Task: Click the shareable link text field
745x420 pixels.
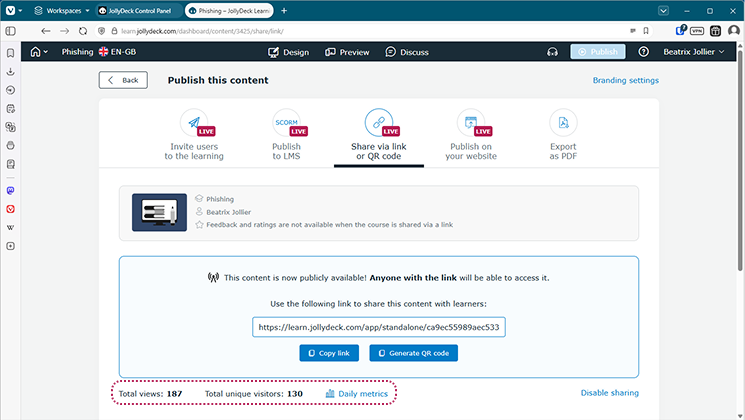Action: (x=379, y=327)
